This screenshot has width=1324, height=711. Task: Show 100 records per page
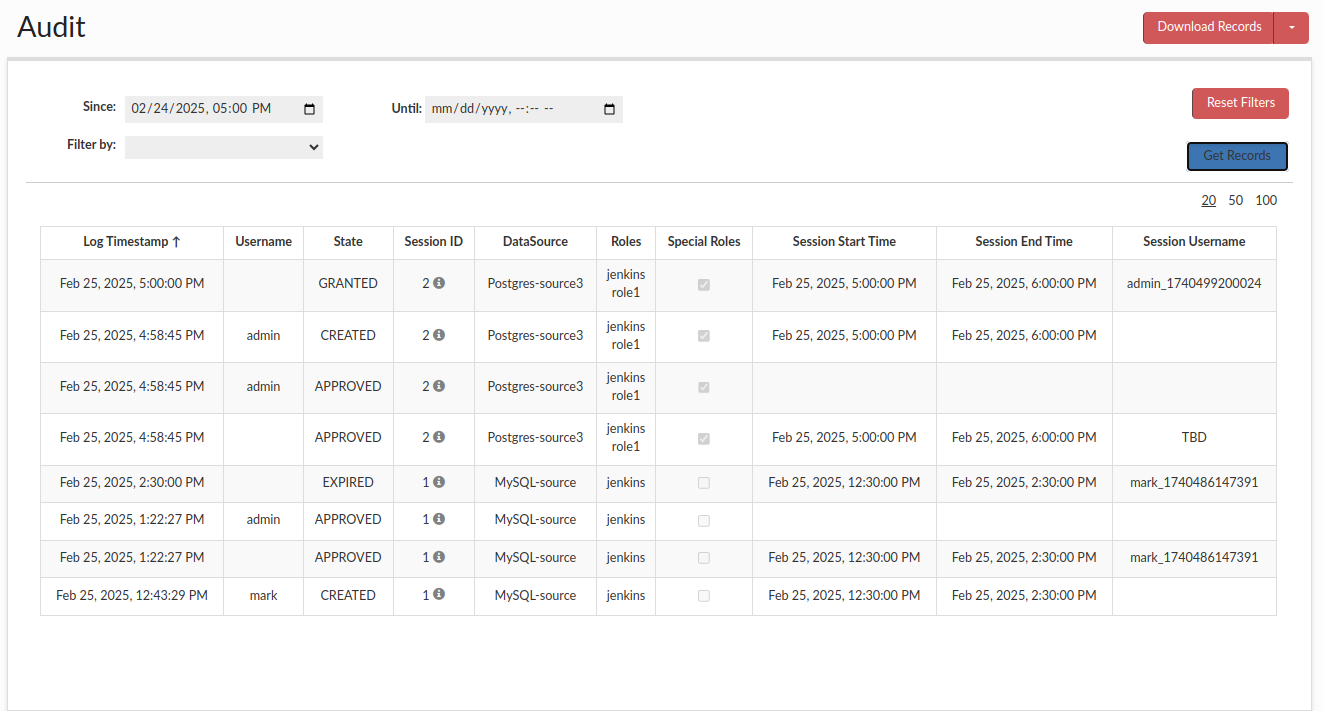coord(1266,200)
